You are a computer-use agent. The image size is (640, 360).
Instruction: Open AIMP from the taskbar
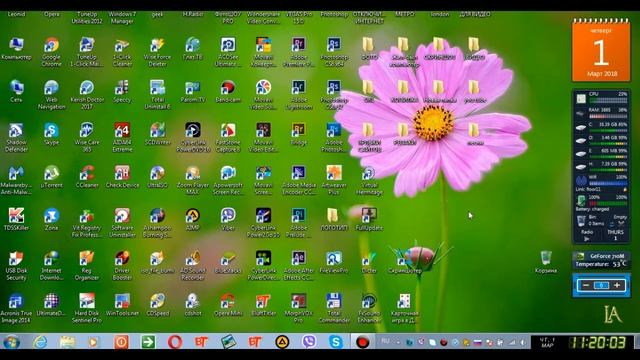pyautogui.click(x=282, y=341)
